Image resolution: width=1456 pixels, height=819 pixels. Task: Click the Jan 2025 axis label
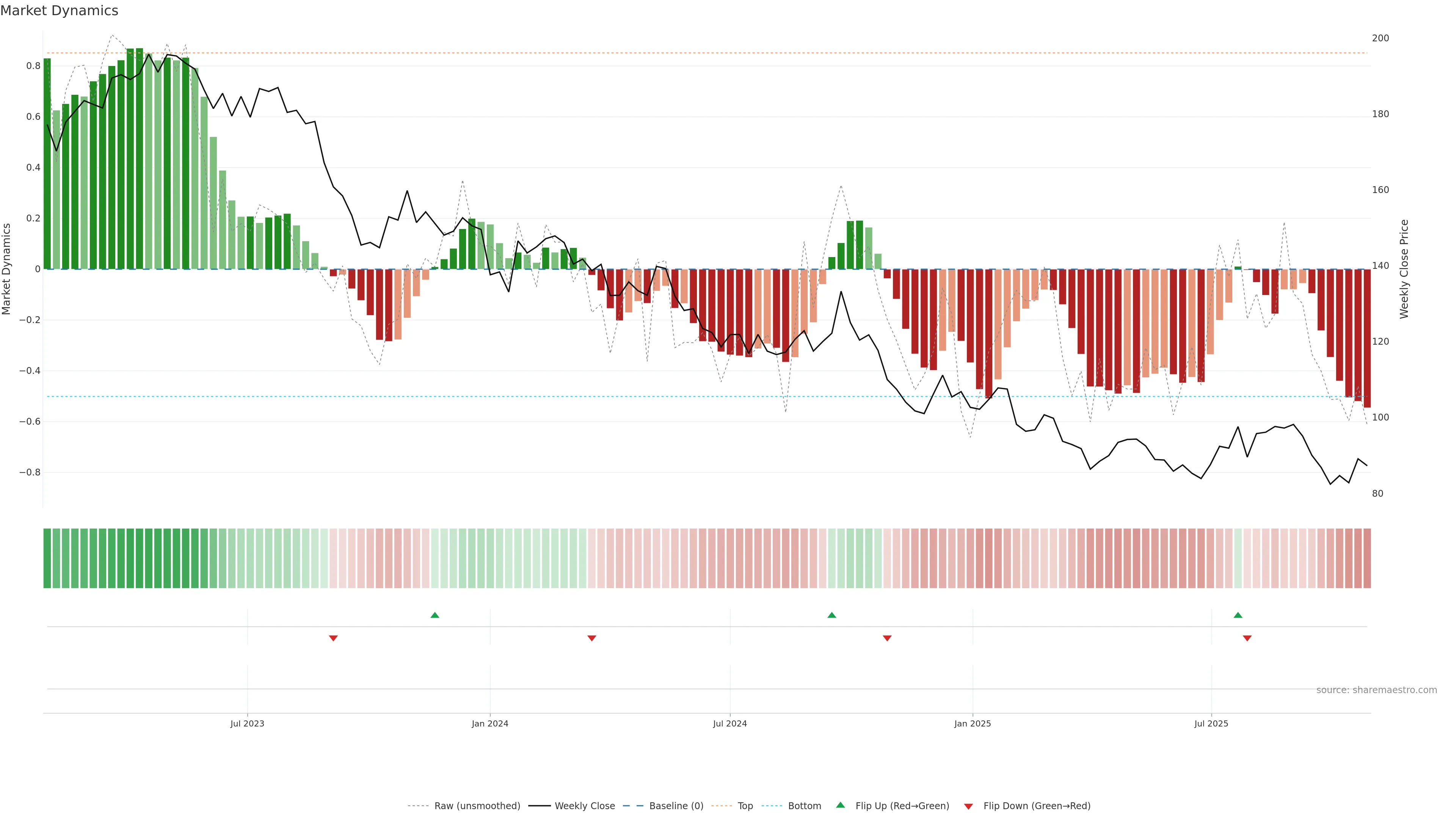point(972,723)
